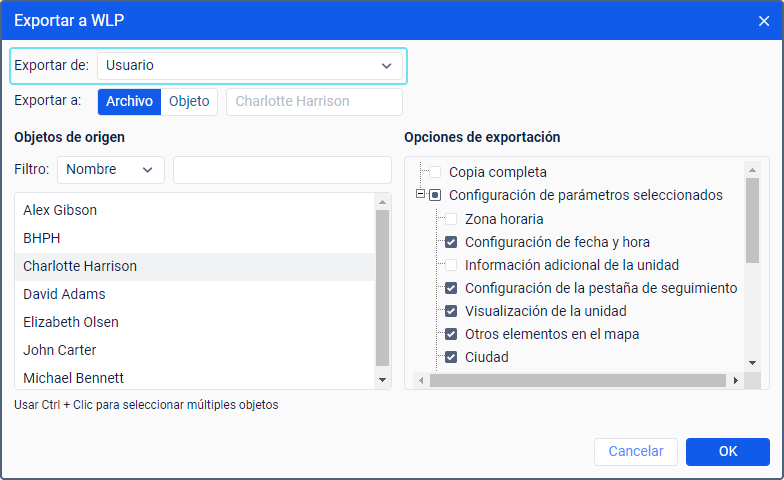The height and width of the screenshot is (480, 784).
Task: Click the OK button
Action: pyautogui.click(x=727, y=452)
